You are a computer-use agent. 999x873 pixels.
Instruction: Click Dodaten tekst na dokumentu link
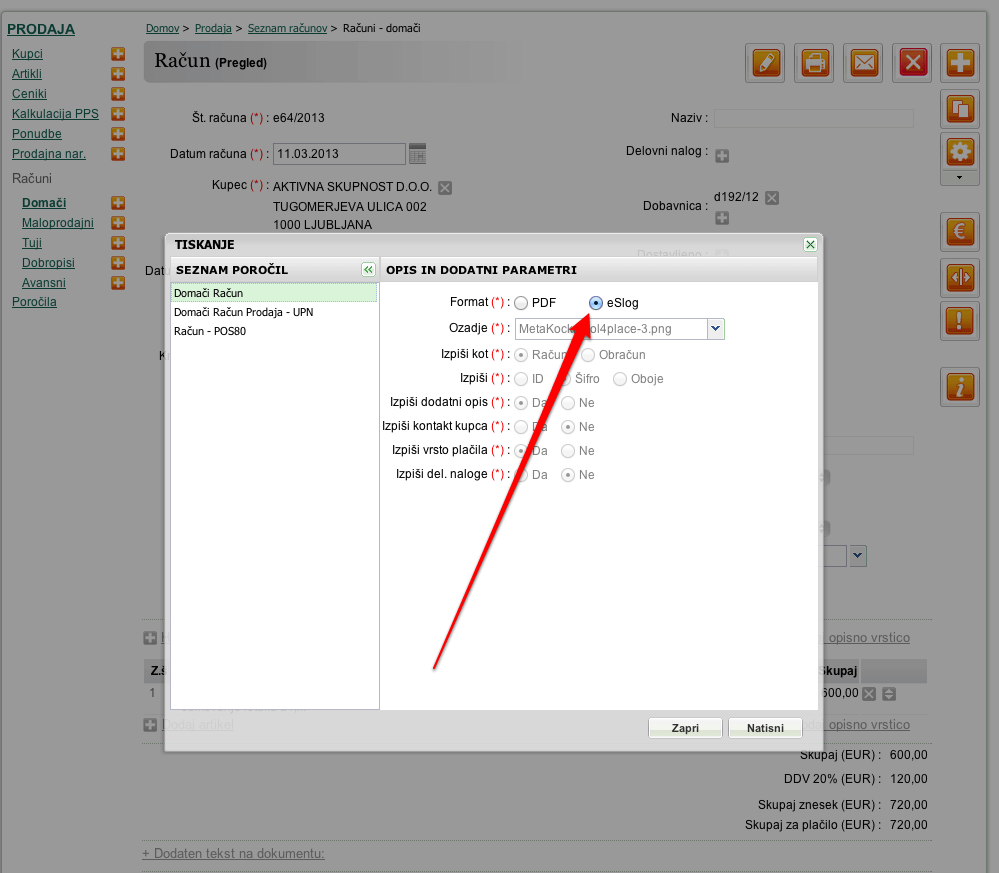[x=233, y=853]
